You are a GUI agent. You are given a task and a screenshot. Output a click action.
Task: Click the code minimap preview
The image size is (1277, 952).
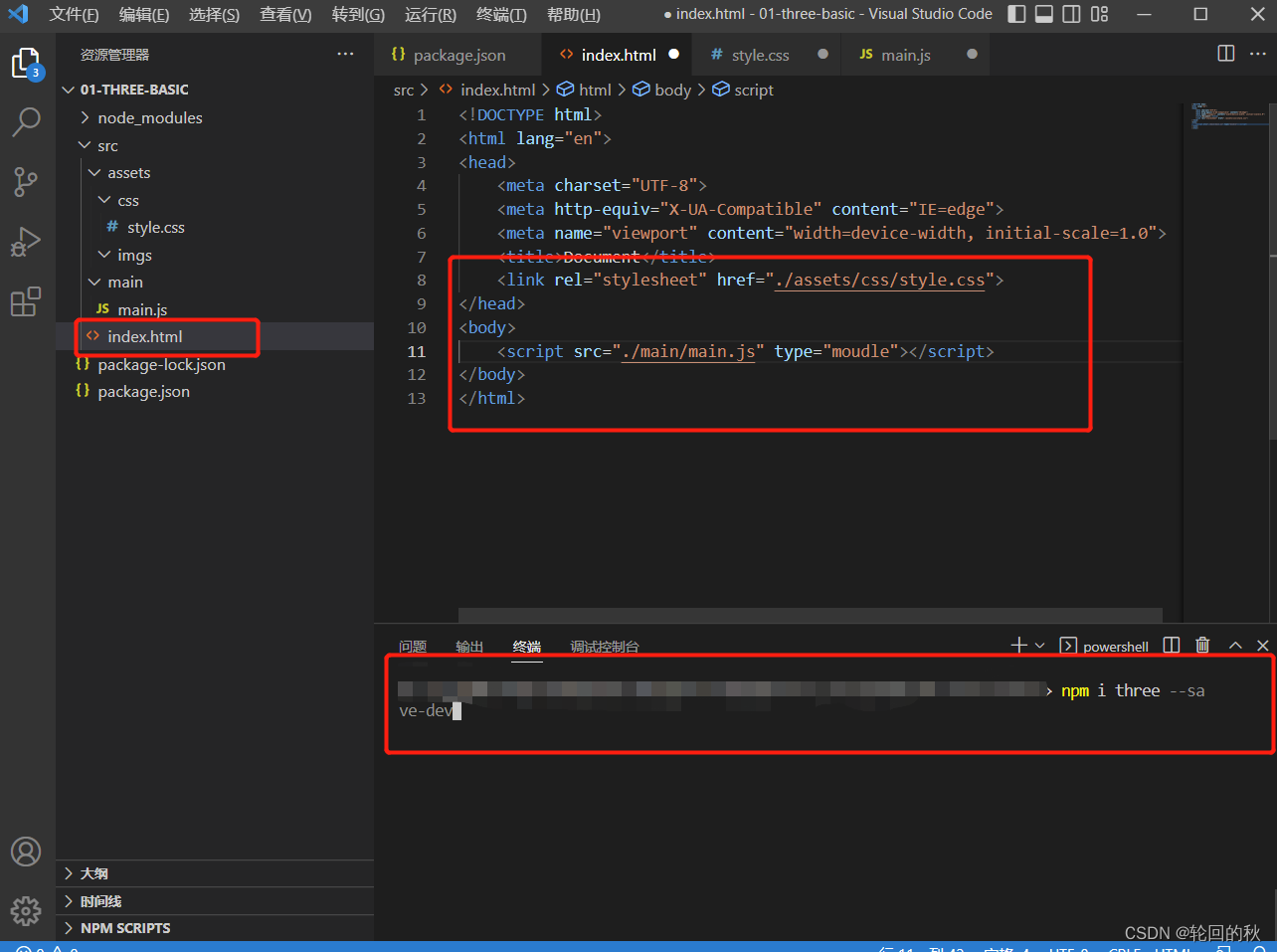pyautogui.click(x=1227, y=117)
